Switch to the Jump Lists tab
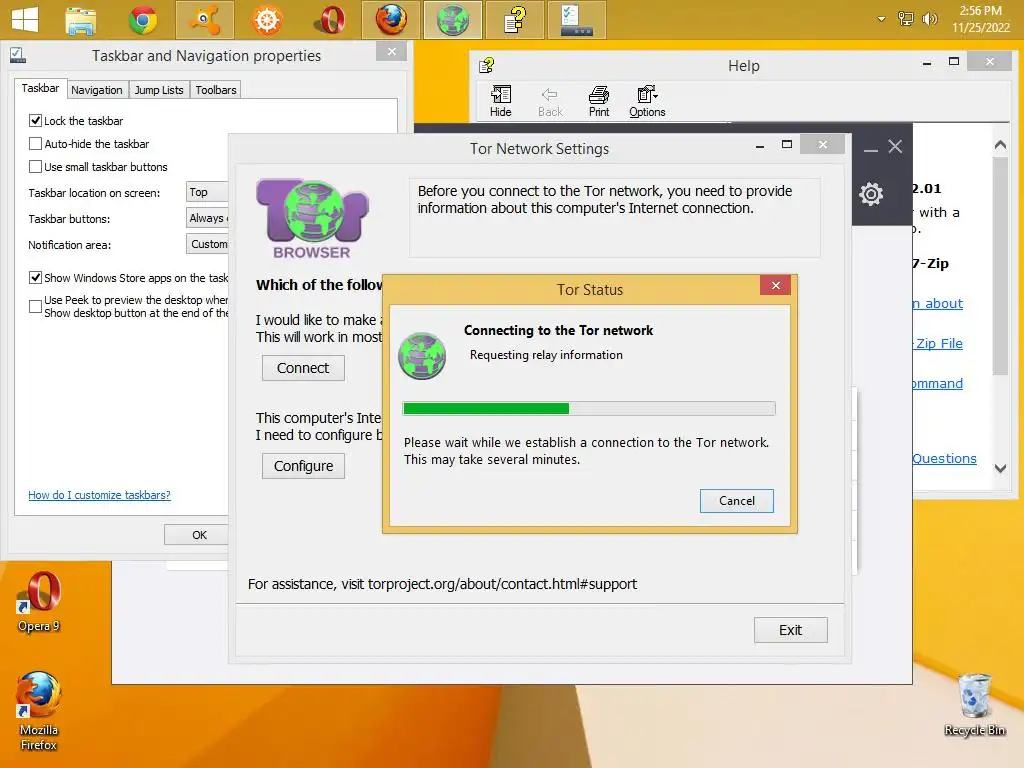Screen dimensions: 1024x768 pyautogui.click(x=159, y=90)
